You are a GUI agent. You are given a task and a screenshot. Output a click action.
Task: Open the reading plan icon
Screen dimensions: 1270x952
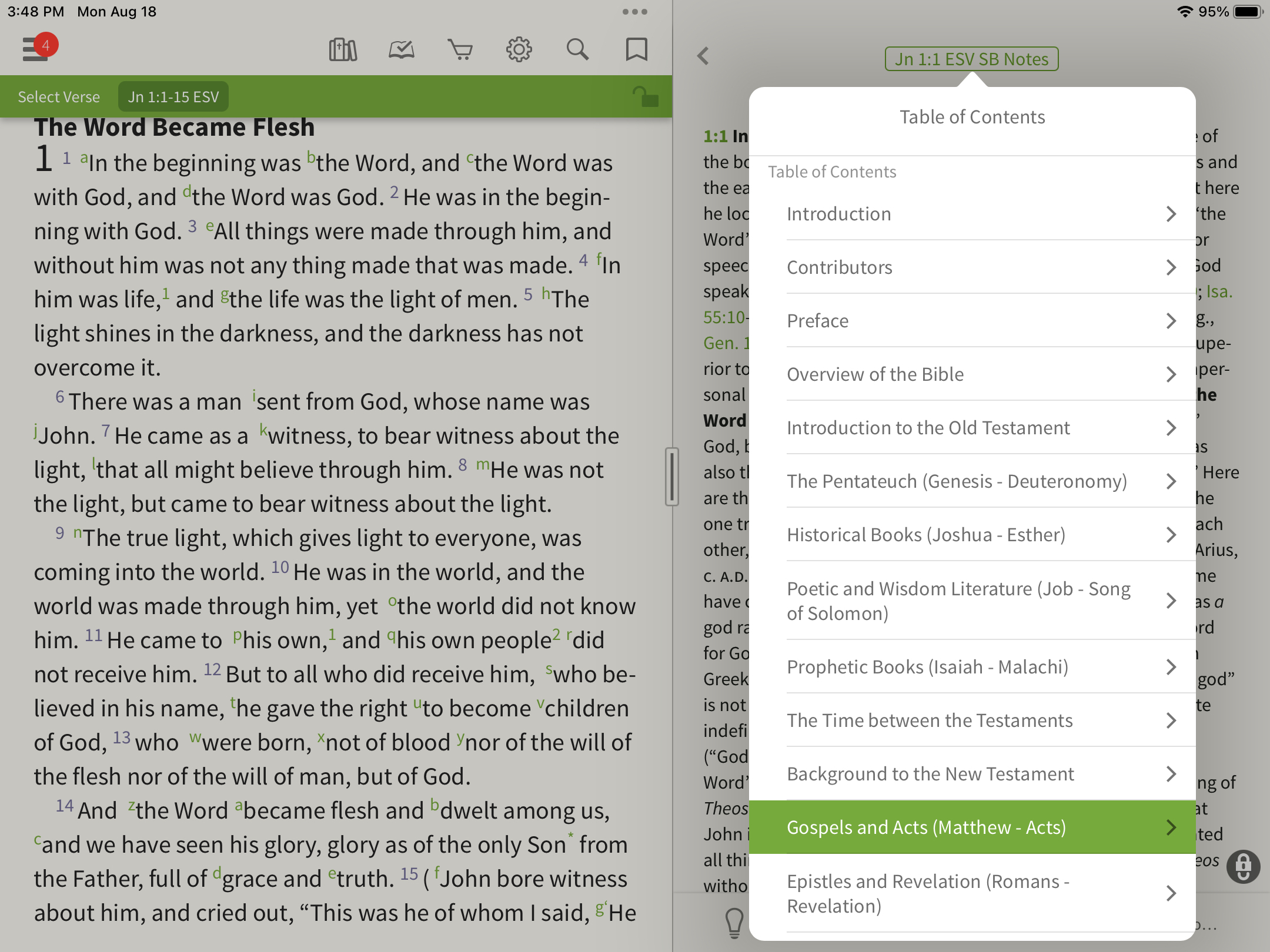pyautogui.click(x=402, y=50)
